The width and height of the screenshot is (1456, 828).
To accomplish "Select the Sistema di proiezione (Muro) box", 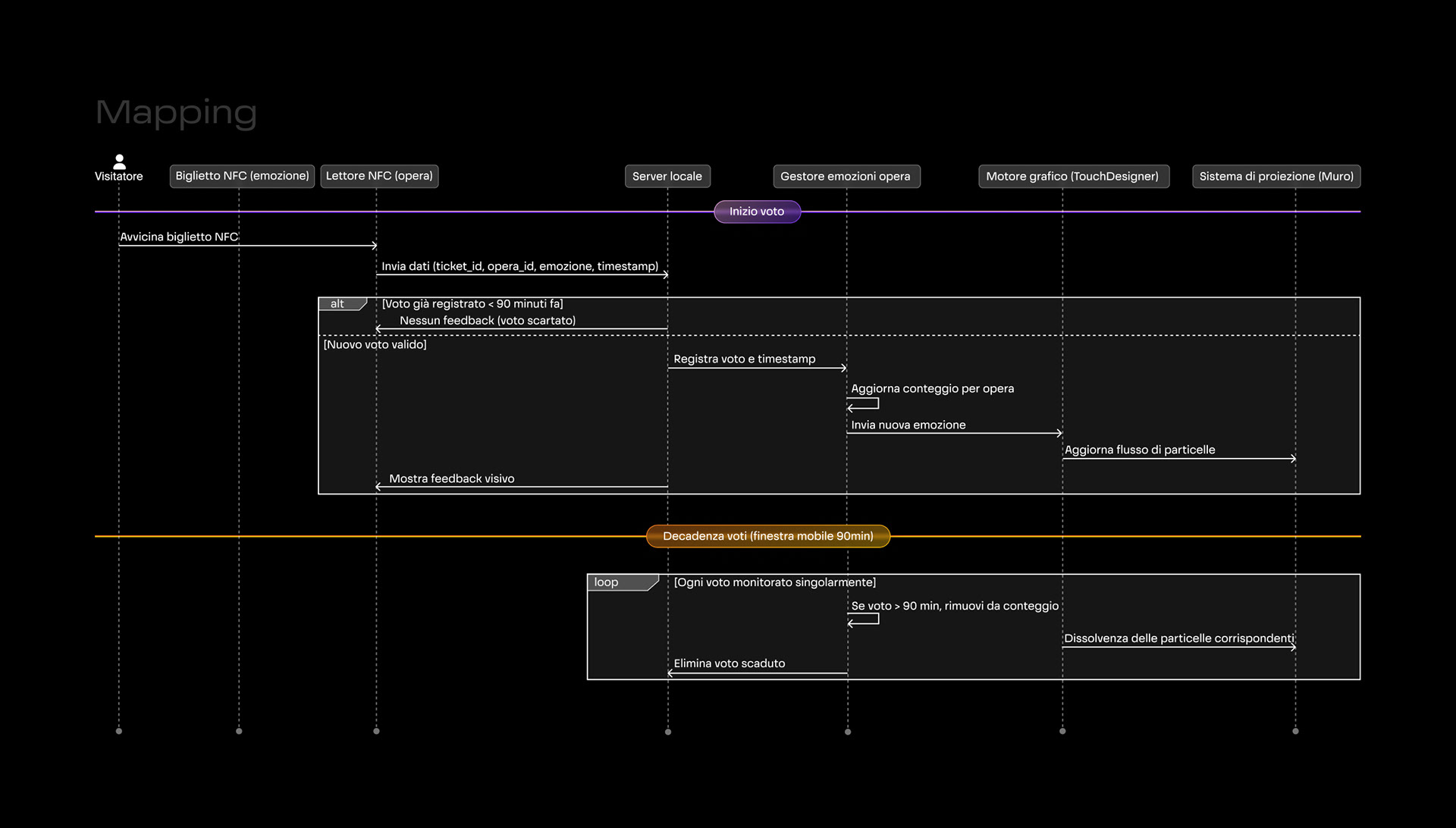I will tap(1276, 176).
